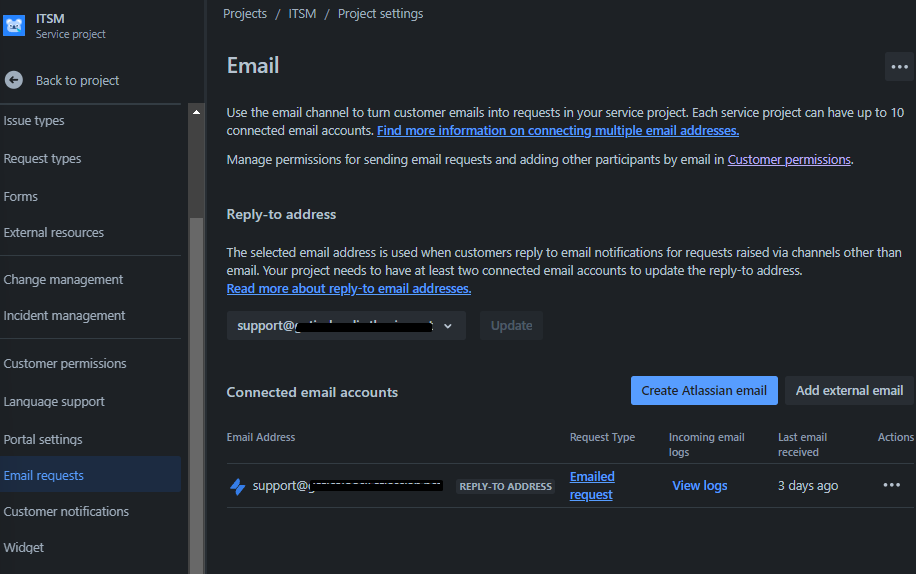Click Add external email button
916x574 pixels.
point(849,390)
